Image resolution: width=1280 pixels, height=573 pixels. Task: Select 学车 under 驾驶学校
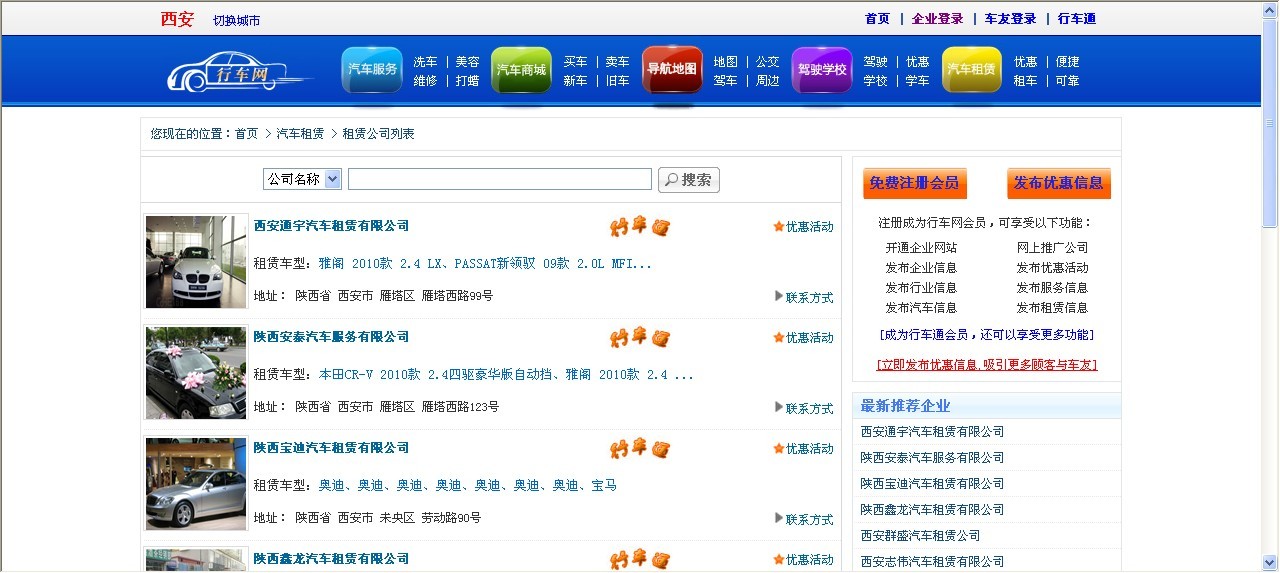point(918,81)
